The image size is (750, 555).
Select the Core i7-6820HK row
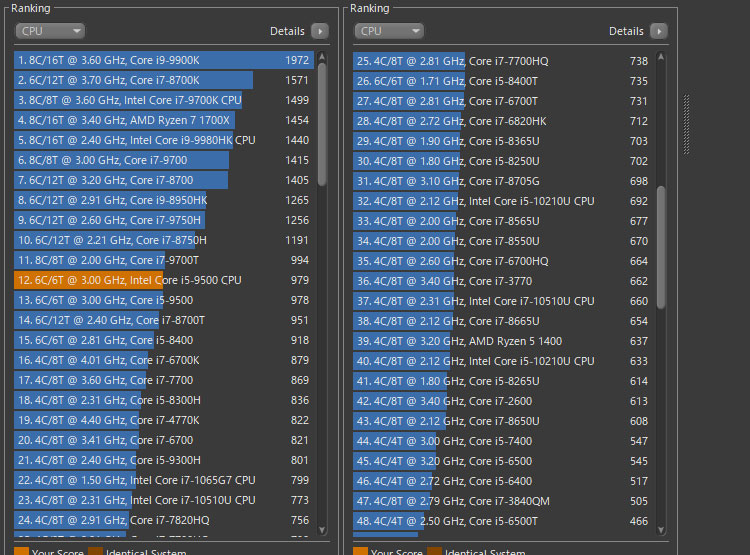coord(503,122)
